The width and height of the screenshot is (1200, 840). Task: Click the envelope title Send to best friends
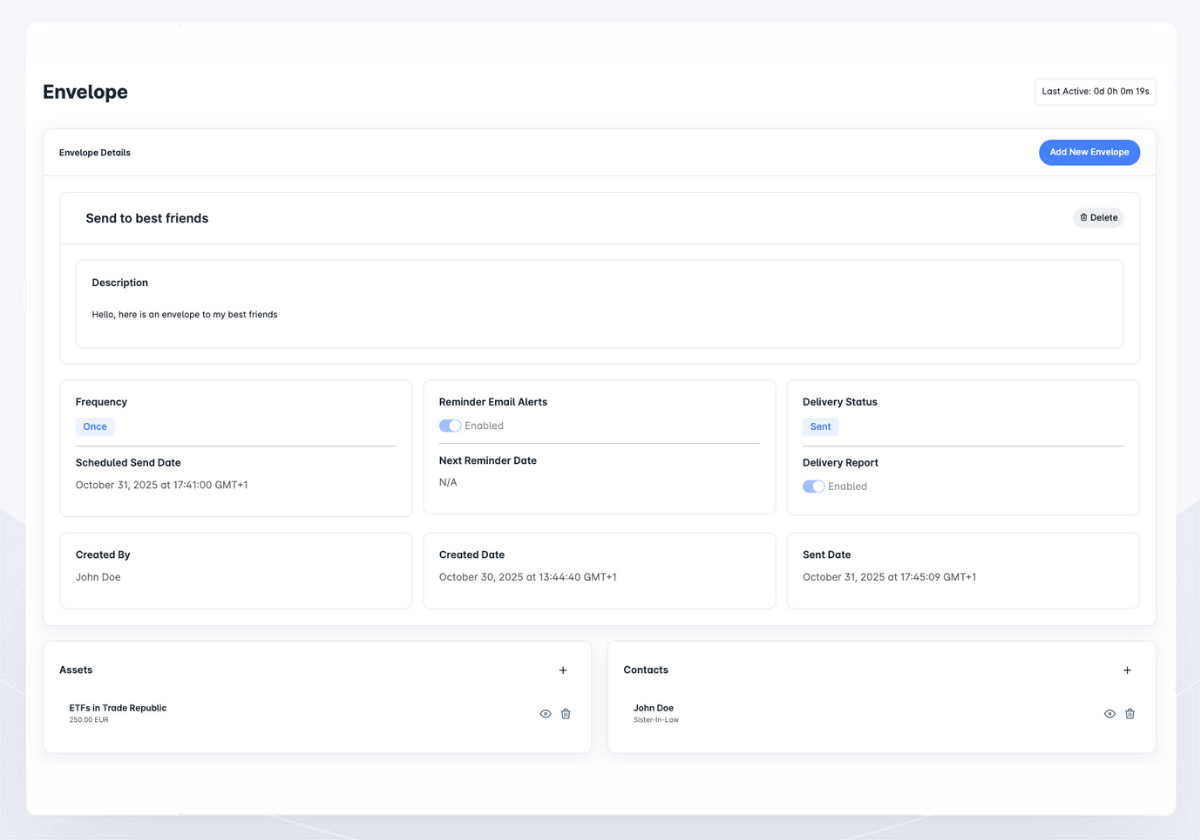(x=147, y=218)
